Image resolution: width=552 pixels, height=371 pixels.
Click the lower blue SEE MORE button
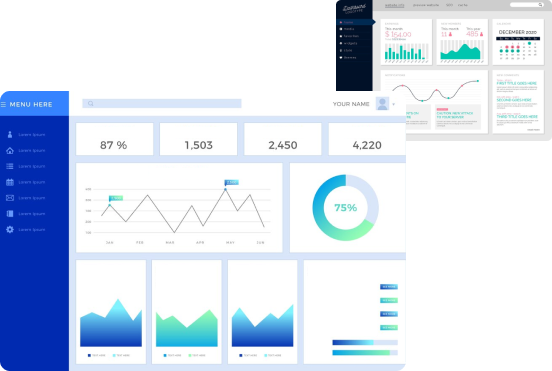pos(389,314)
